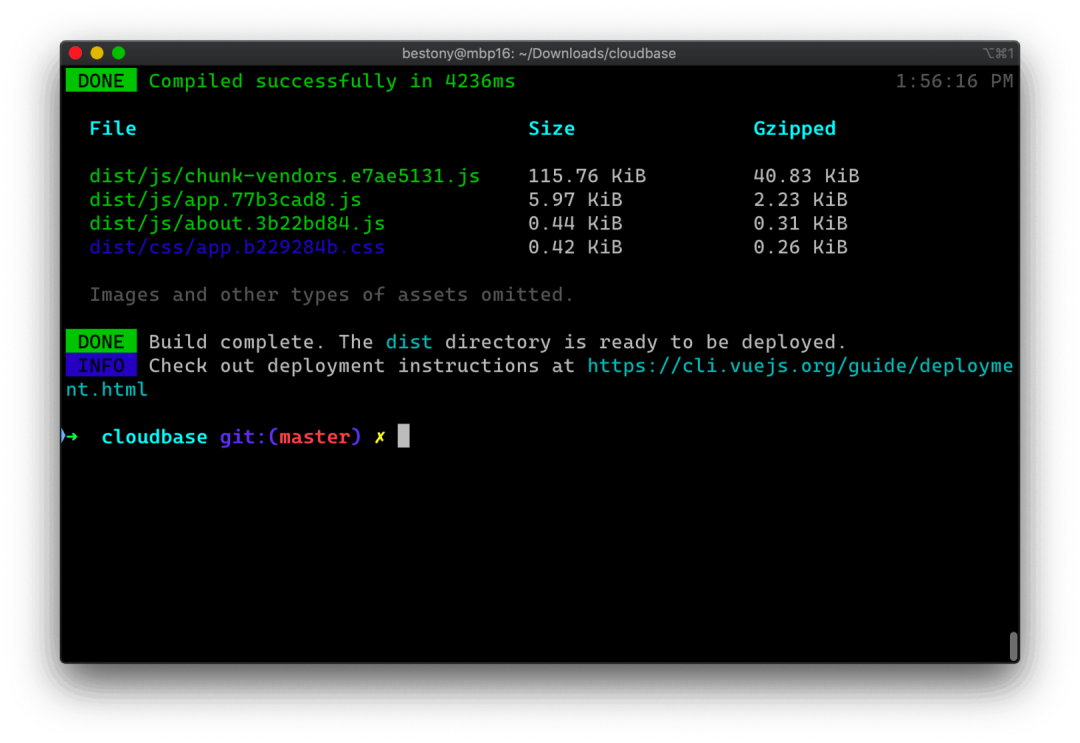Click the gzipped value 2.23 KiB
1080x743 pixels.
800,200
